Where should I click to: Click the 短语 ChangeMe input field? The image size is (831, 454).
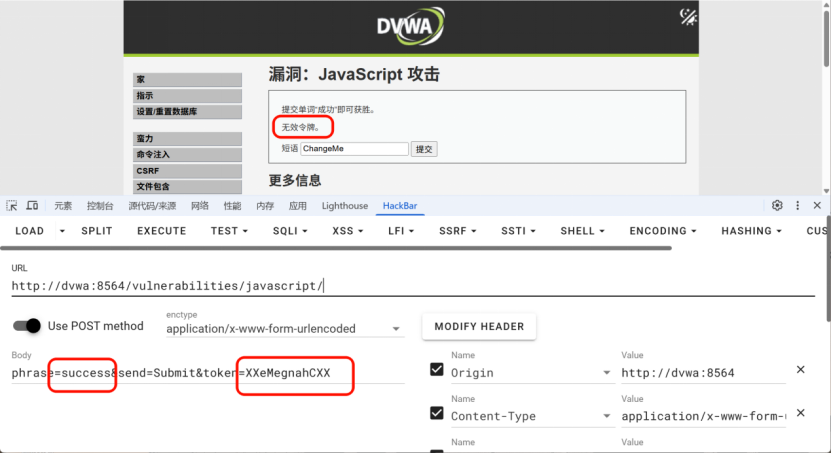point(355,149)
